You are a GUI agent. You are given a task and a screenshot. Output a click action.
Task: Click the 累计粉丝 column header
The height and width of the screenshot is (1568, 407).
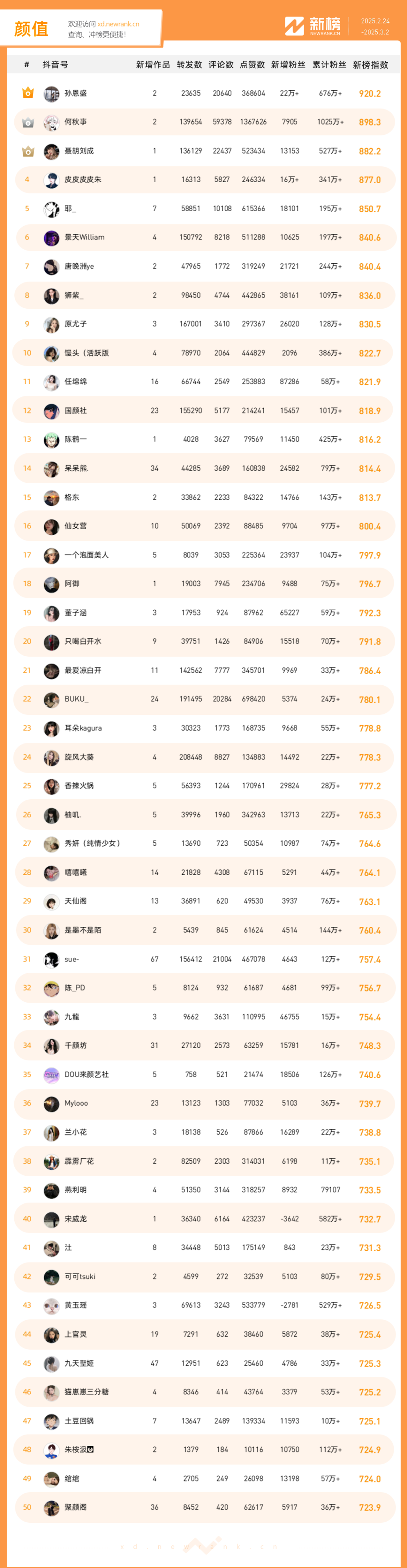pos(329,65)
